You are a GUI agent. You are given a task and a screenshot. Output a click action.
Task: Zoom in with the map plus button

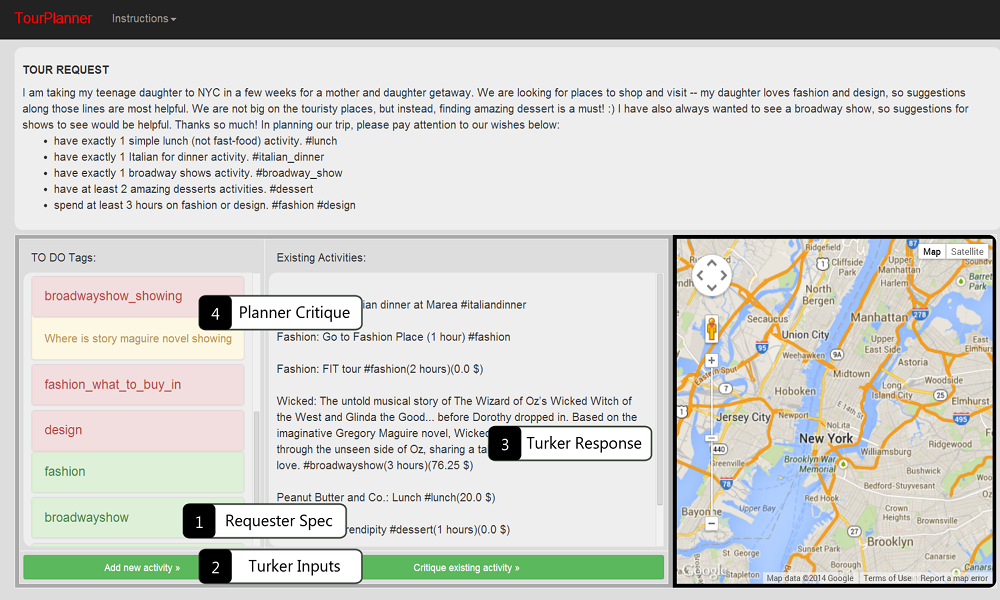[711, 360]
